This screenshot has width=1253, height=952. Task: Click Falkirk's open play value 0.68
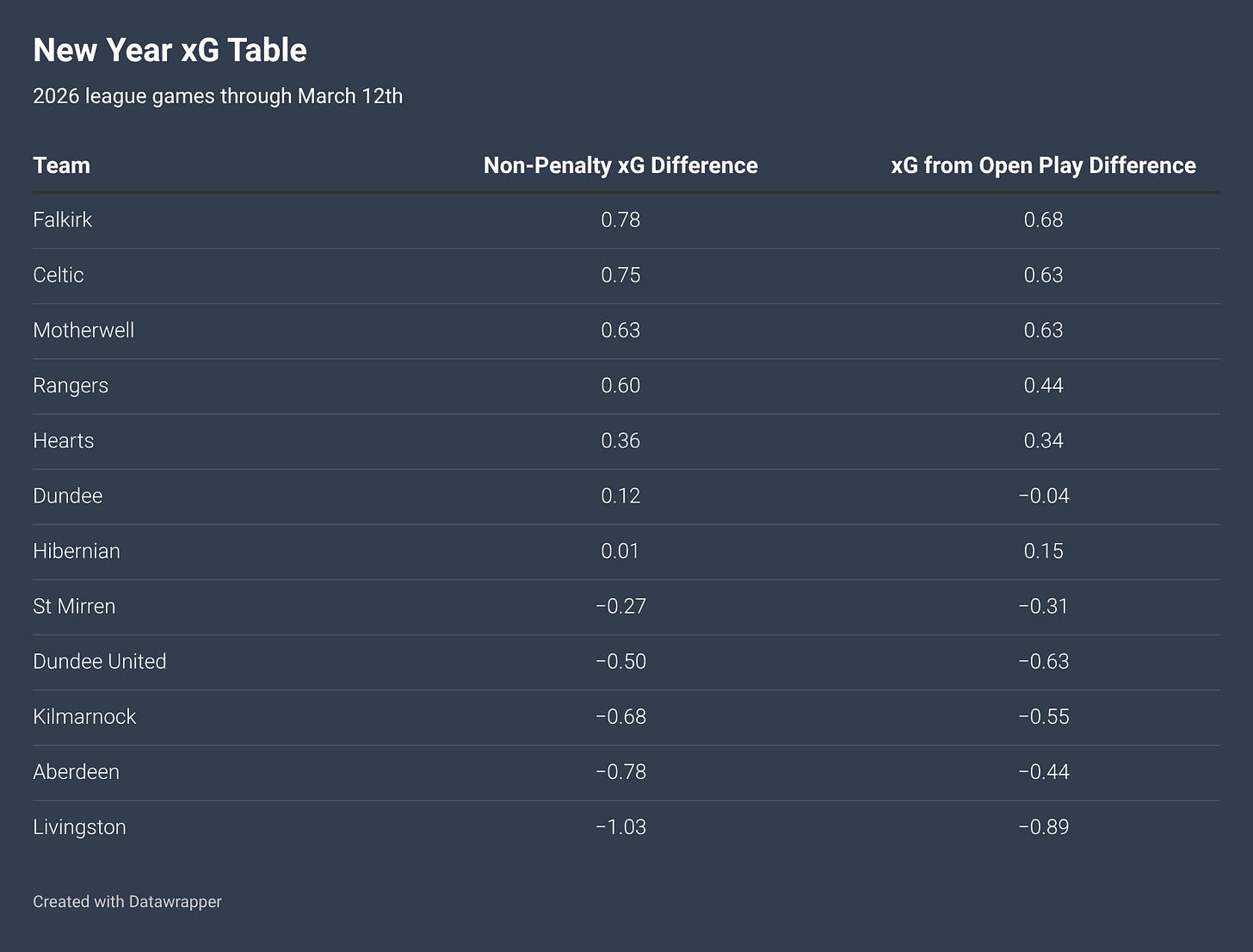point(1043,219)
